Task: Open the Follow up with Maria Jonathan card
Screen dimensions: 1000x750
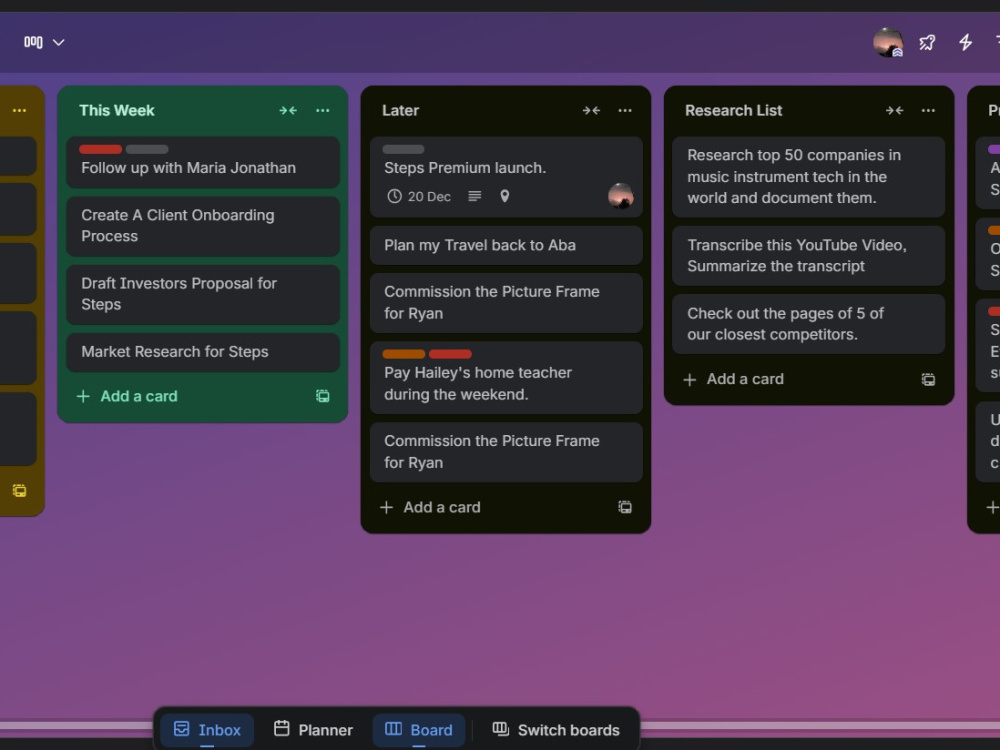Action: pyautogui.click(x=203, y=162)
